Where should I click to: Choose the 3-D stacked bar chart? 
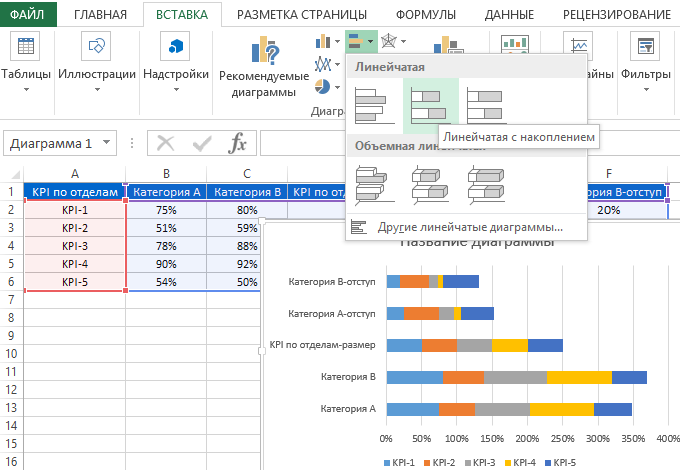pos(430,183)
